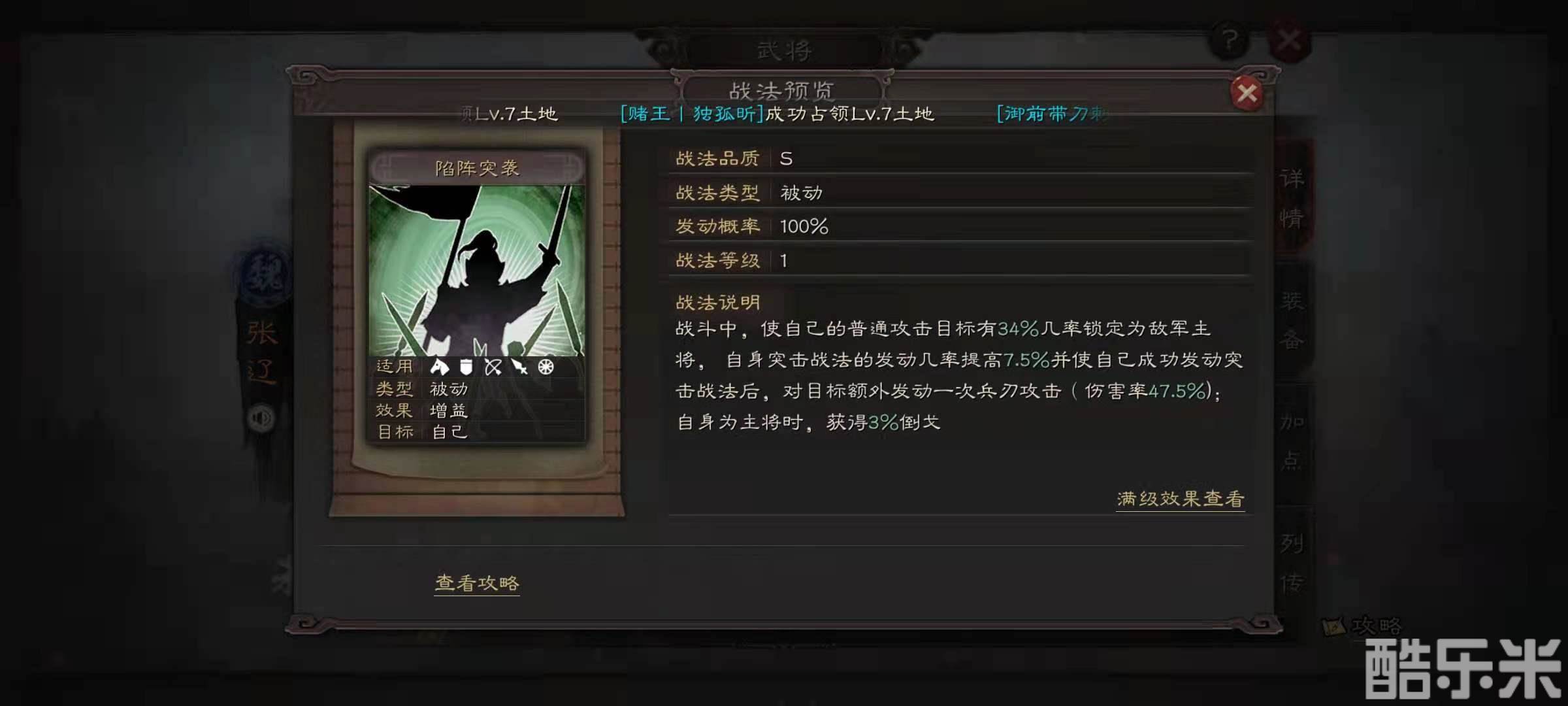Image resolution: width=1568 pixels, height=706 pixels.
Task: Click the spear troop type icon
Action: click(519, 367)
